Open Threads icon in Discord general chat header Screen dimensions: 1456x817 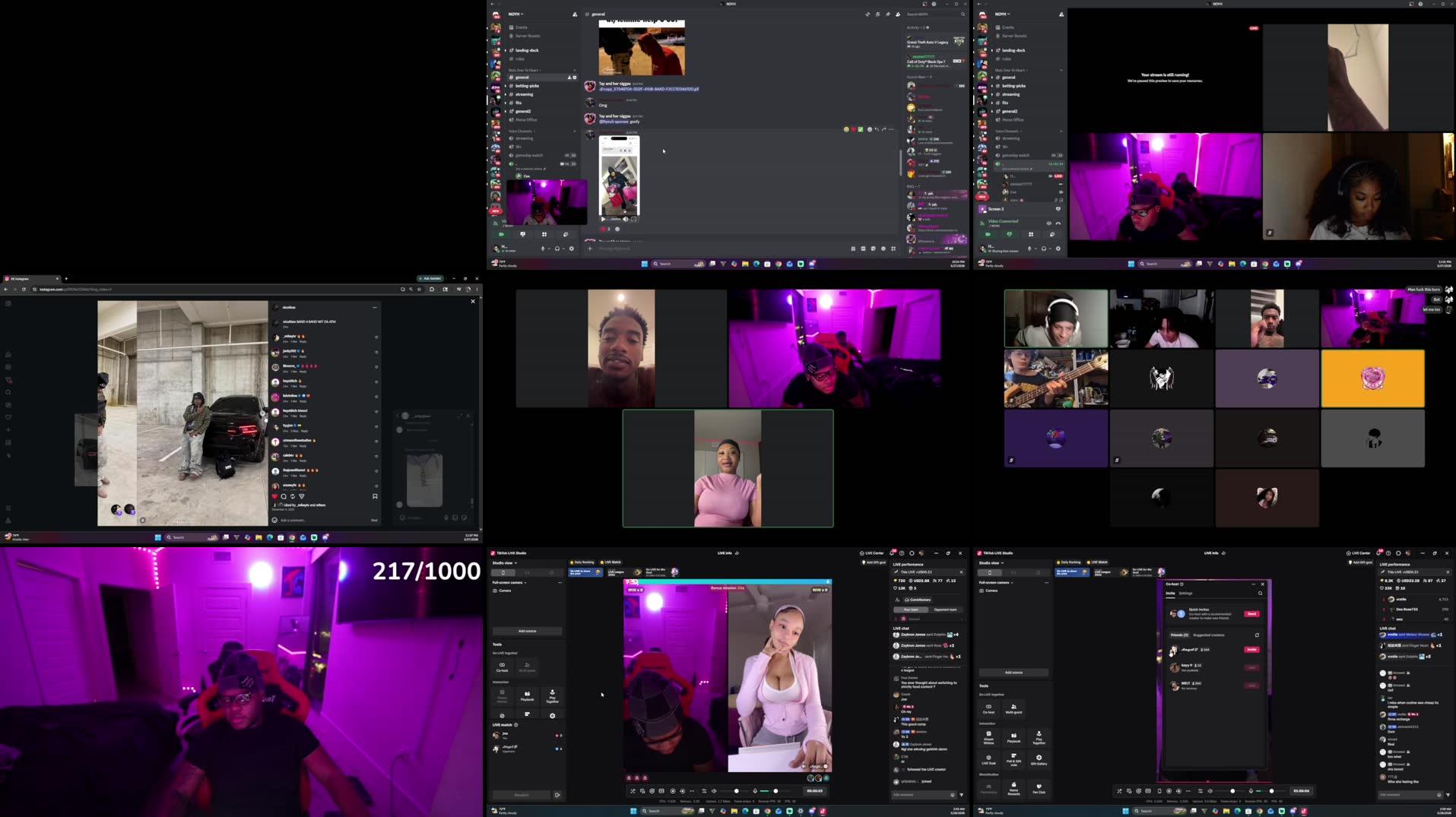pos(867,14)
